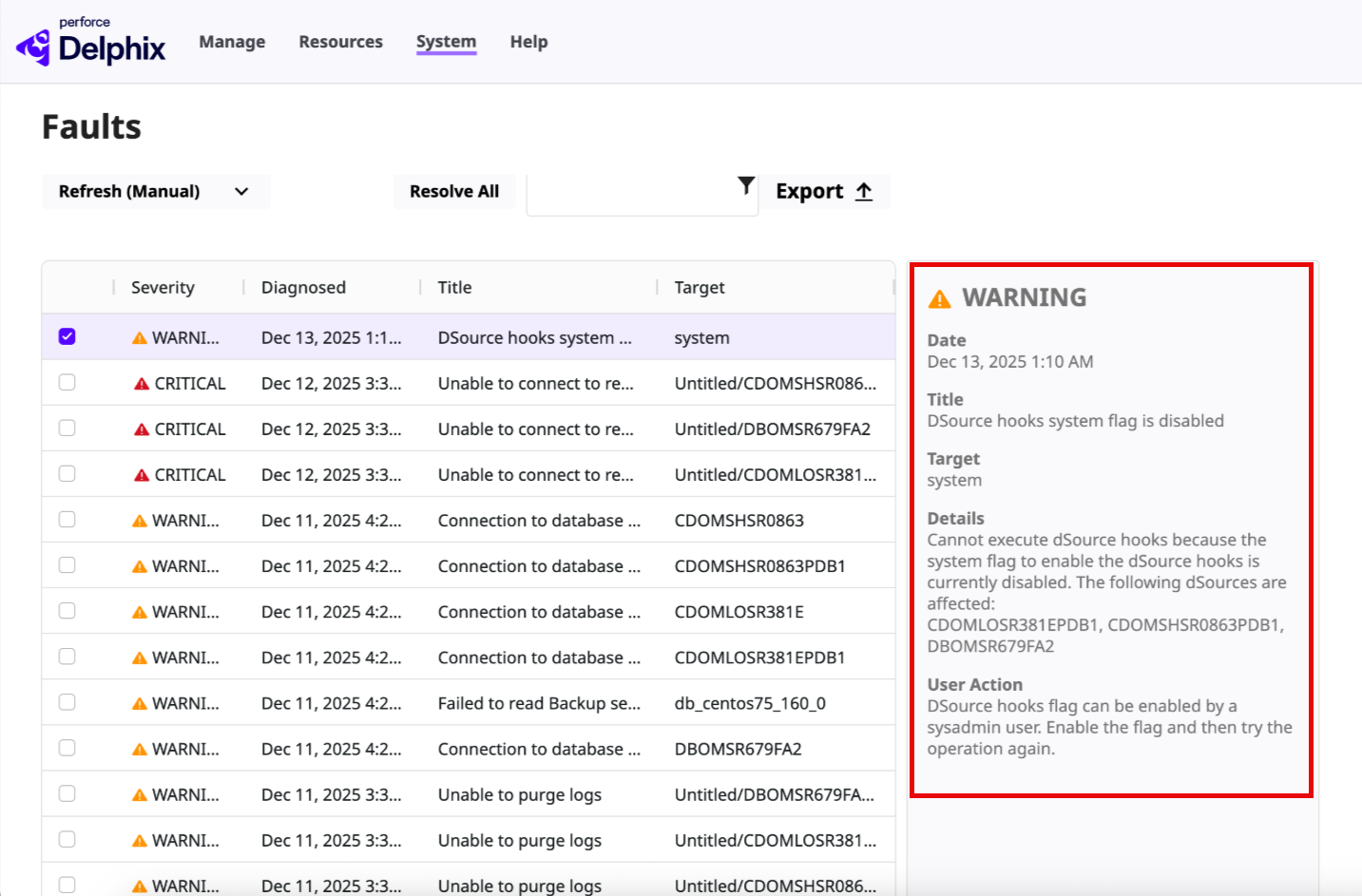Open the Refresh (Manual) dropdown
The image size is (1362, 896).
(155, 192)
